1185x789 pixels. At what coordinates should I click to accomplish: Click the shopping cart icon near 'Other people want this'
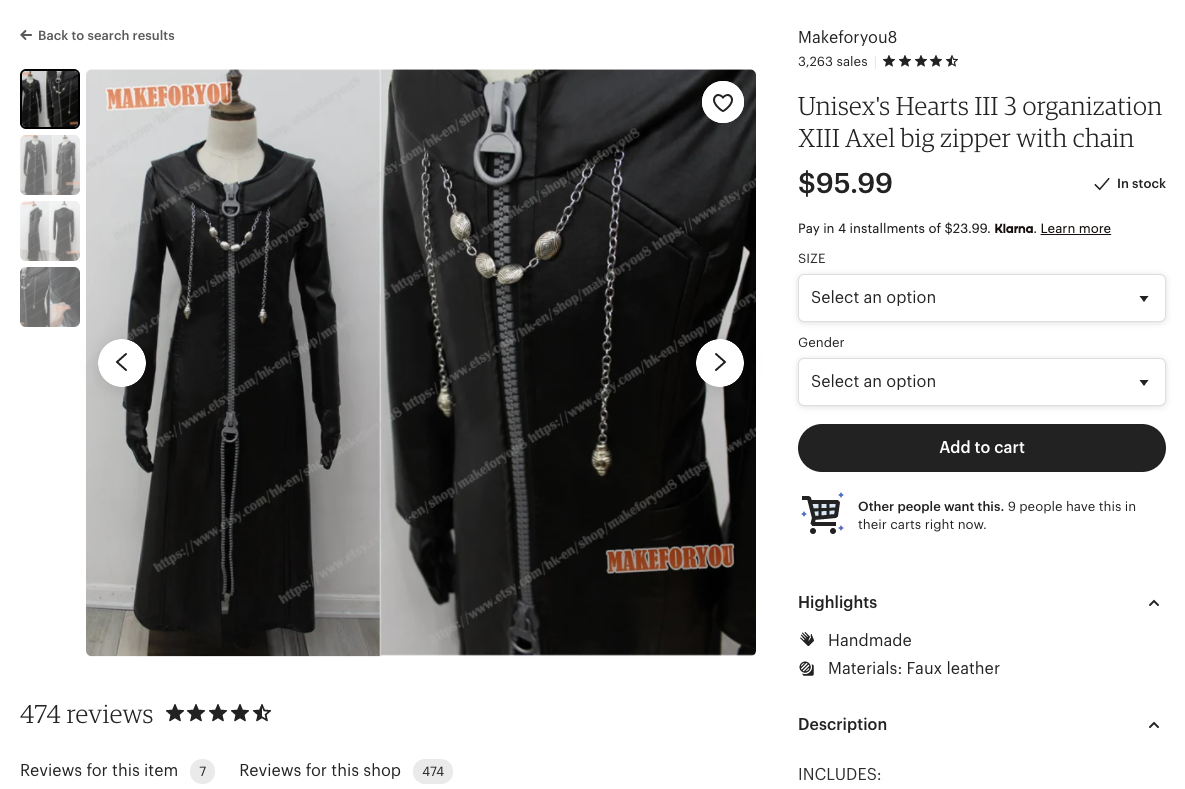click(822, 514)
